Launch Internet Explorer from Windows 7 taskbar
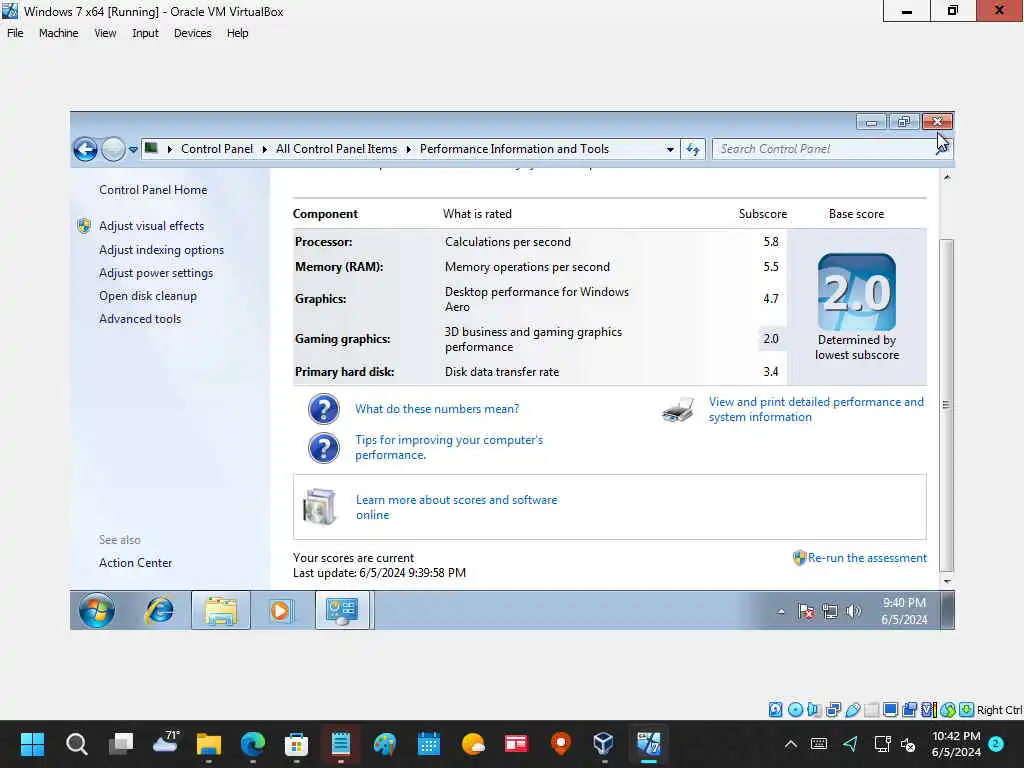1024x768 pixels. click(159, 611)
